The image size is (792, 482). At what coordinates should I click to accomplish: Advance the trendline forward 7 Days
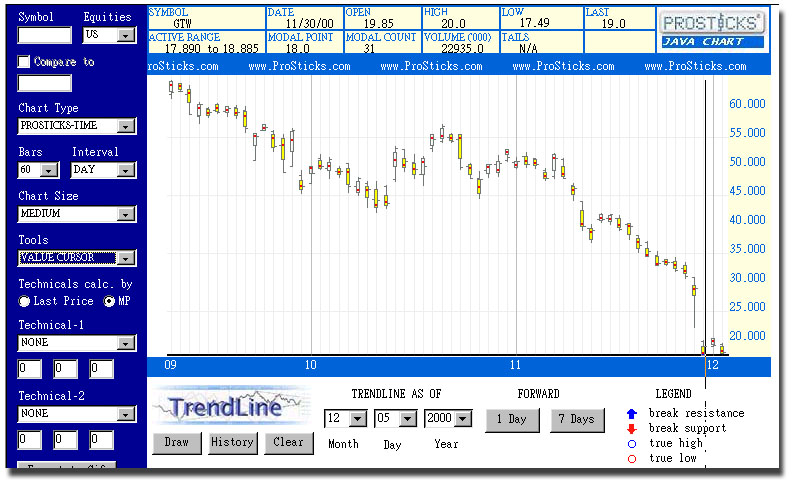[577, 419]
